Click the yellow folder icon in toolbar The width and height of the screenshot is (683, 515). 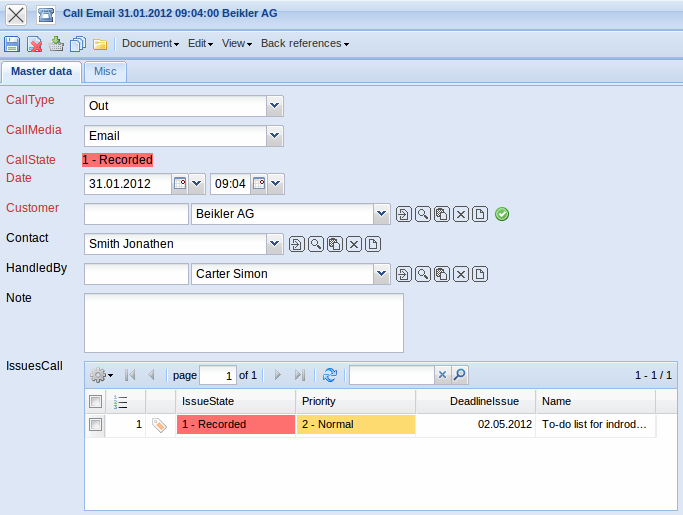click(100, 44)
